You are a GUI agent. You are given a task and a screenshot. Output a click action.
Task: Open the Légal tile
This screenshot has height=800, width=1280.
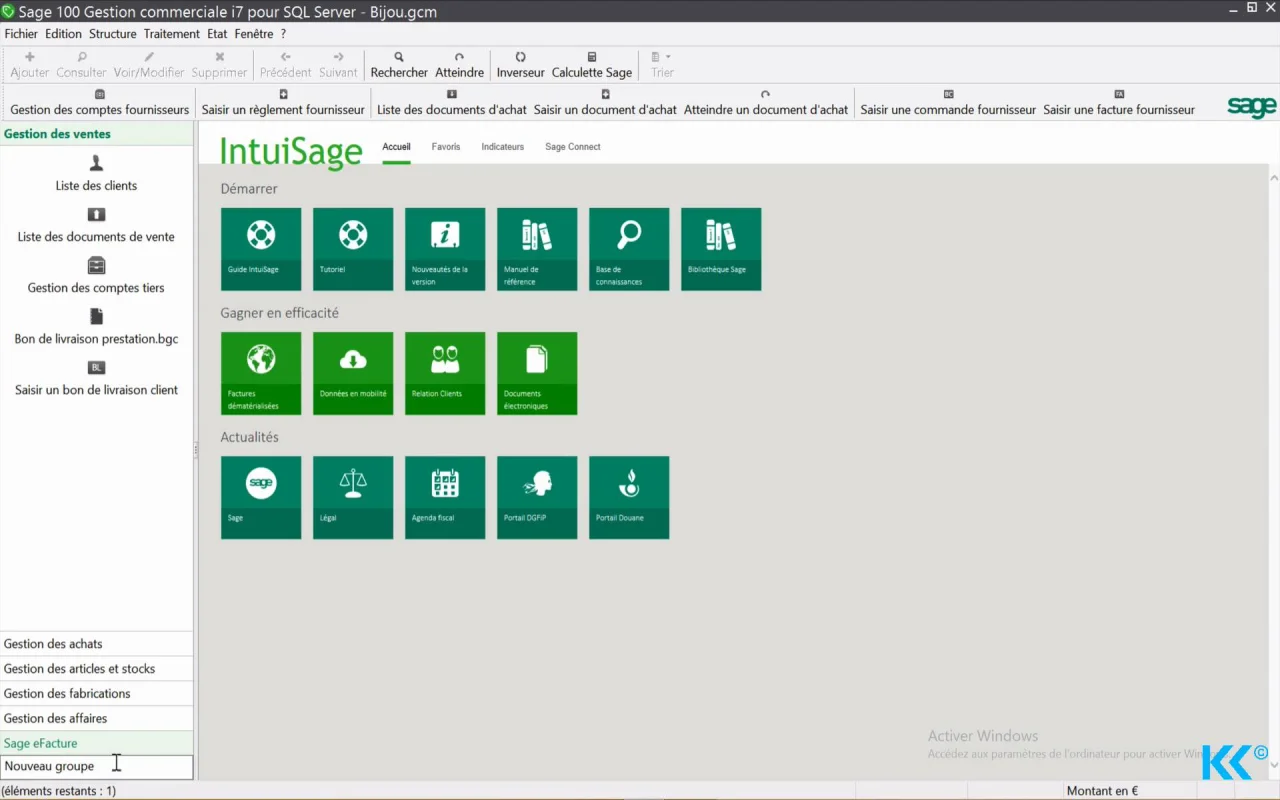353,497
